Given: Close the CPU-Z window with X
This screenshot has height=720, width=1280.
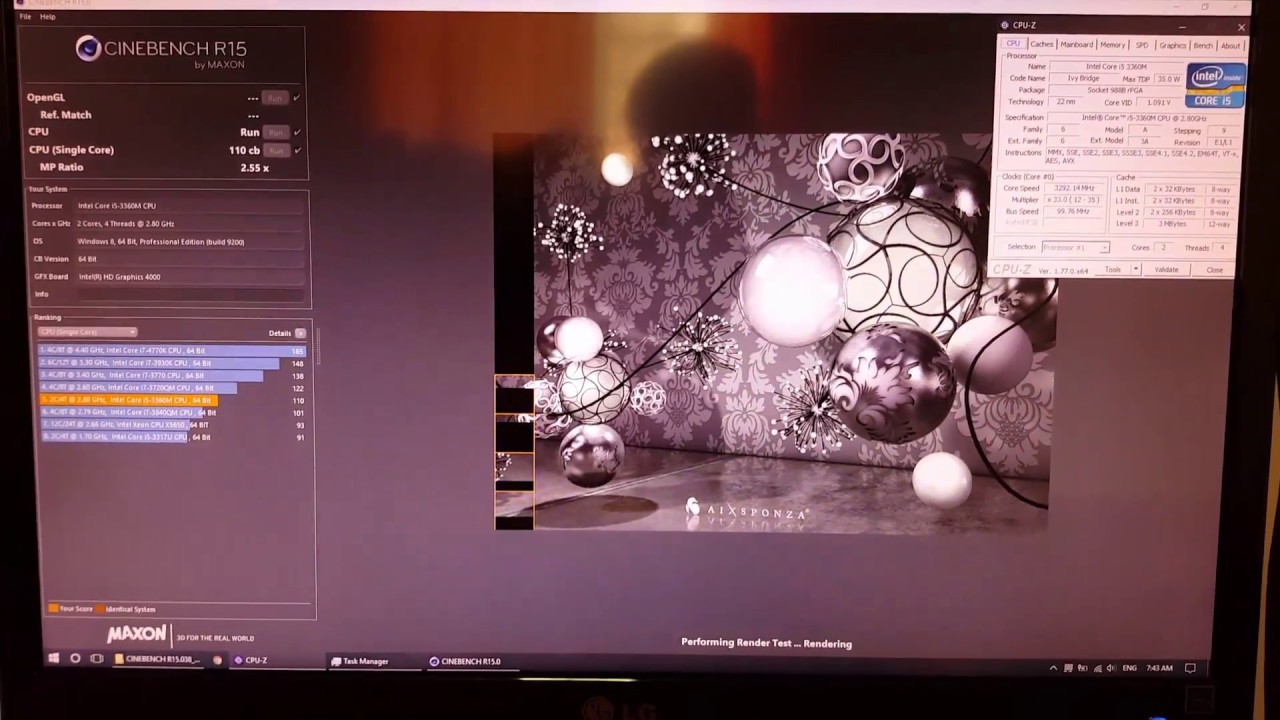Looking at the screenshot, I should tap(1241, 27).
